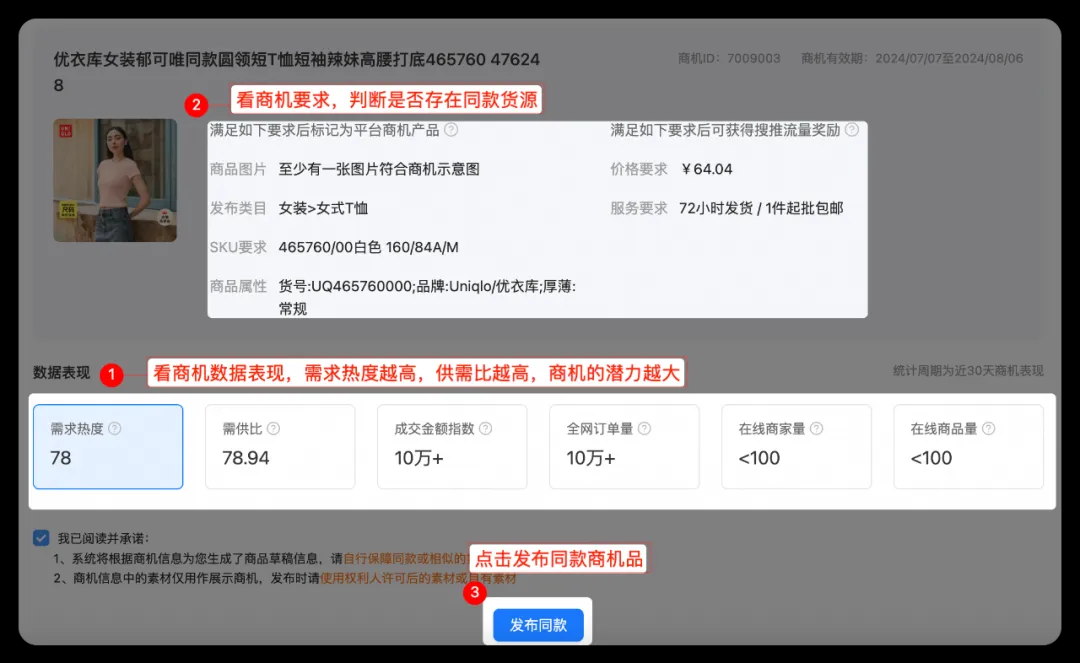
Task: Toggle the 我已阅读并承诺 checkbox
Action: pyautogui.click(x=41, y=538)
